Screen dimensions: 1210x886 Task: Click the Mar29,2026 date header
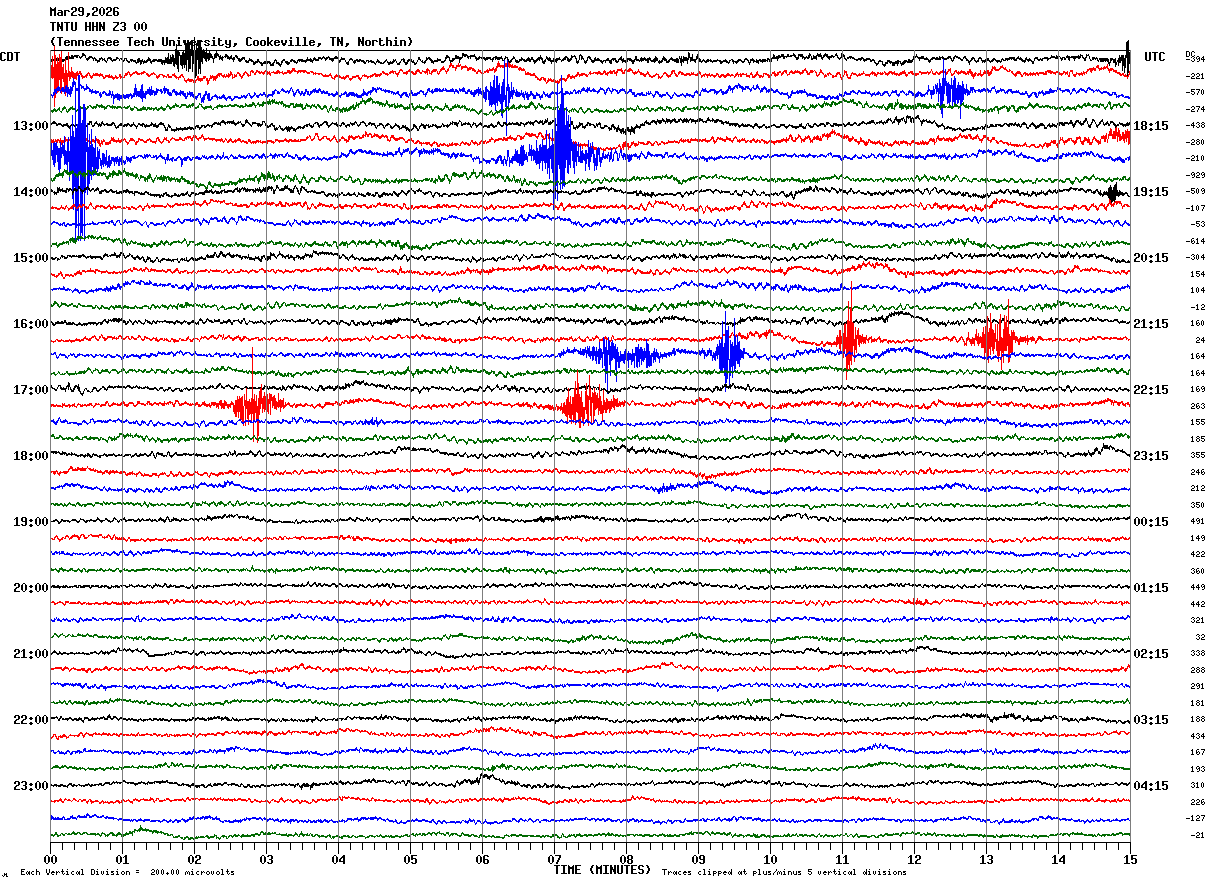click(84, 12)
